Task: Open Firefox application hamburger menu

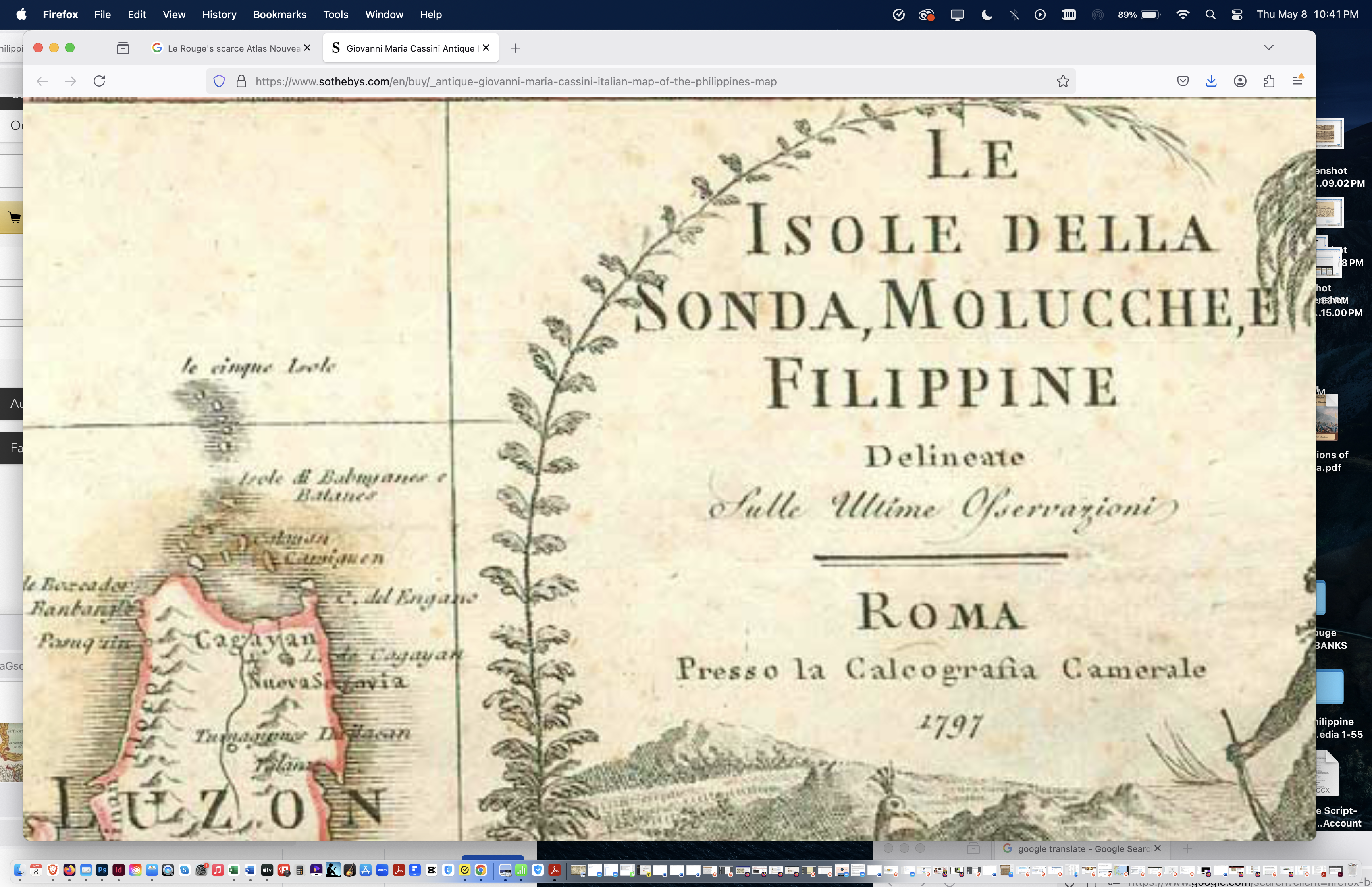Action: pos(1298,81)
